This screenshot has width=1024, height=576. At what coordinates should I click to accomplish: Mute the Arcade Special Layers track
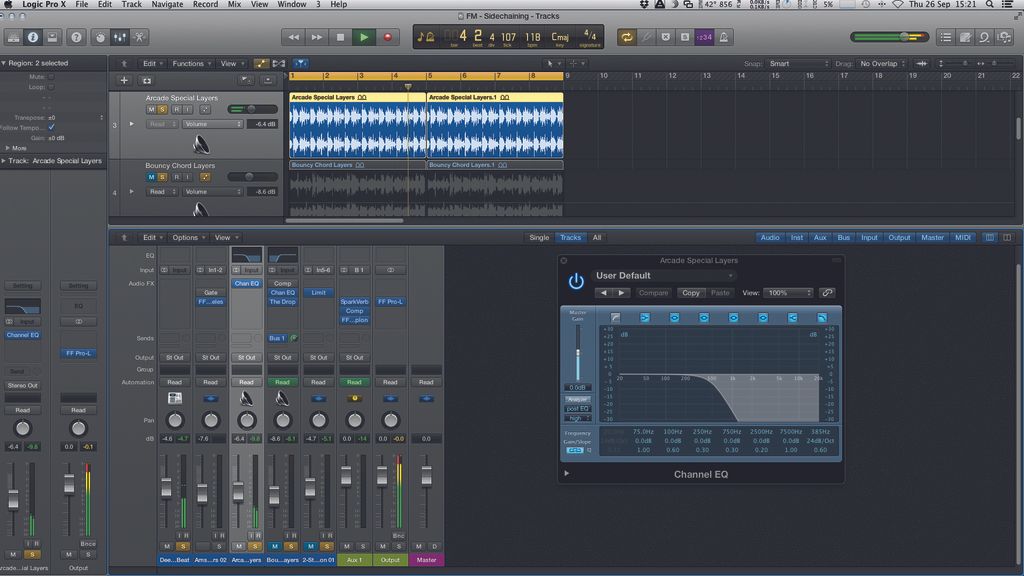[x=150, y=108]
